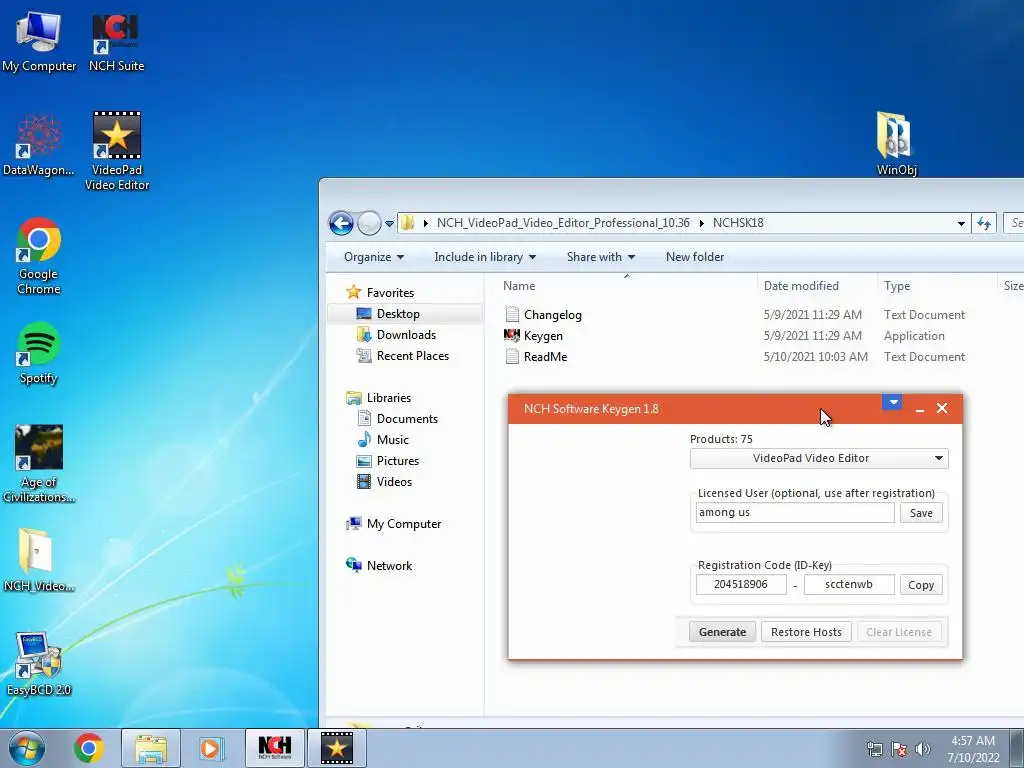The height and width of the screenshot is (768, 1024).
Task: Click Restore Hosts button
Action: click(806, 632)
